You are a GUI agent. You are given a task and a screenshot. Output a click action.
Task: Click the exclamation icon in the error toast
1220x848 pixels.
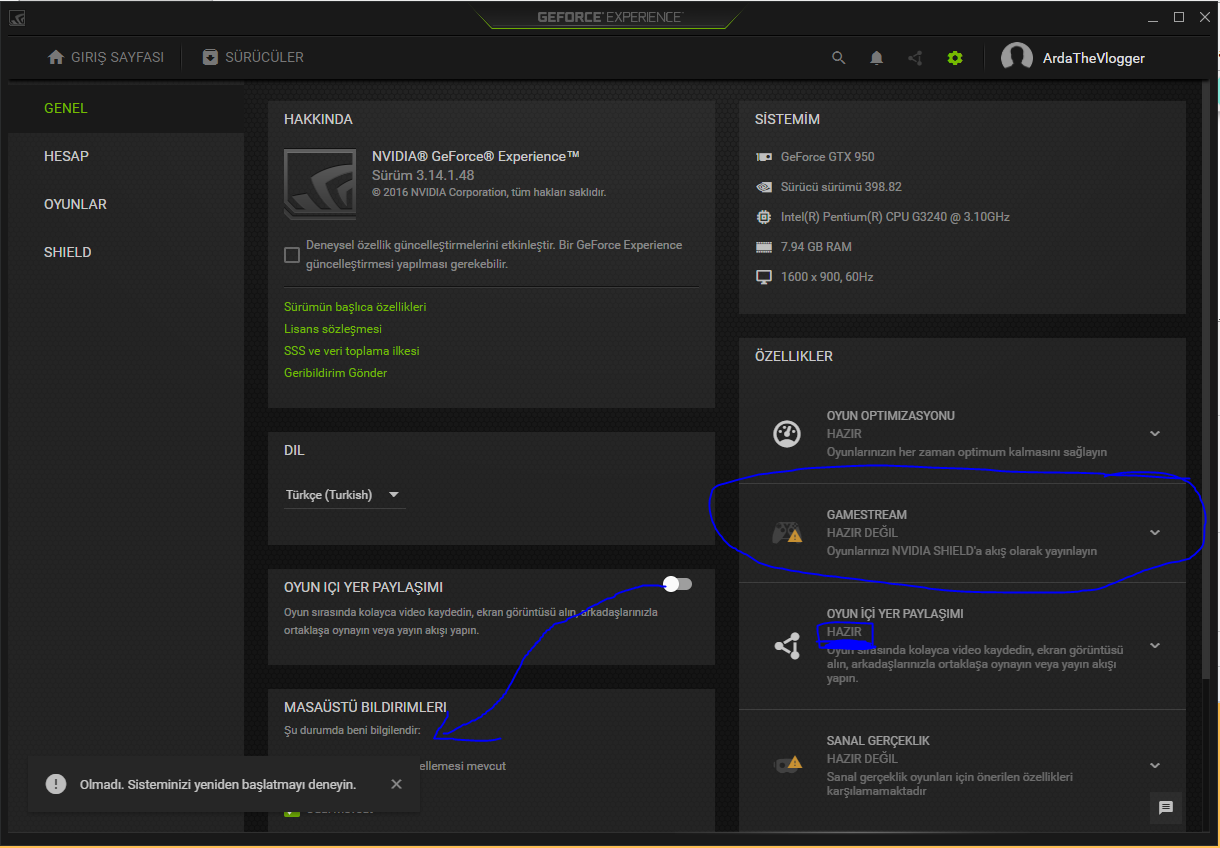56,784
